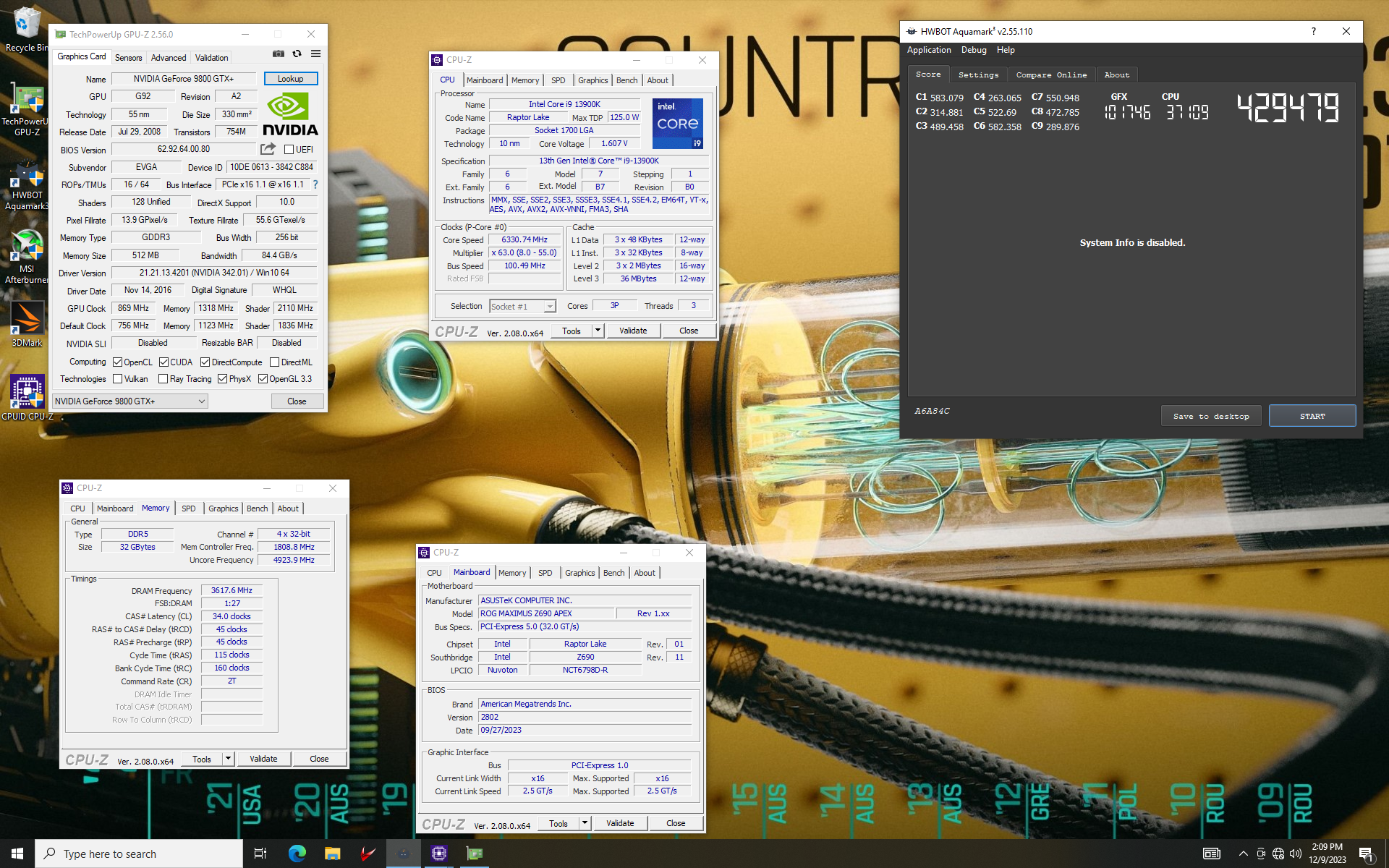Screen dimensions: 1389x868
Task: Click Windows Start button
Action: click(17, 854)
